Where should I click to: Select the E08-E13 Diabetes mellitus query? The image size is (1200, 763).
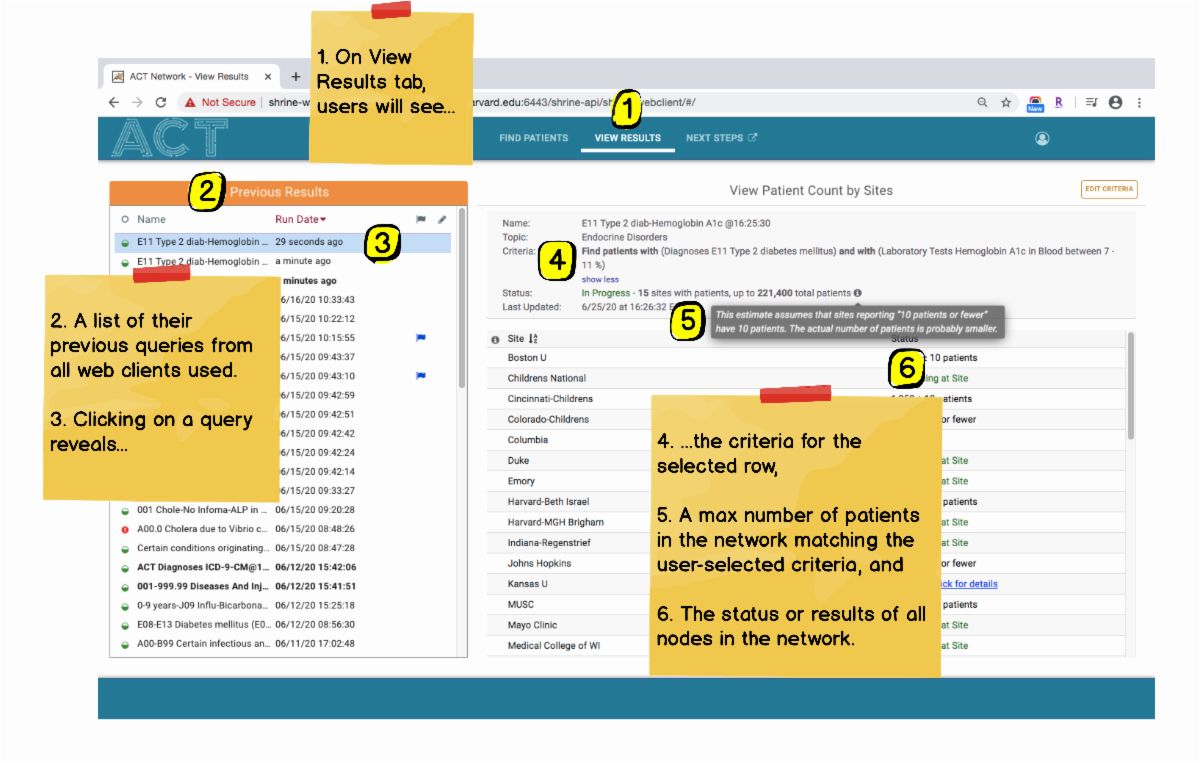coord(282,624)
